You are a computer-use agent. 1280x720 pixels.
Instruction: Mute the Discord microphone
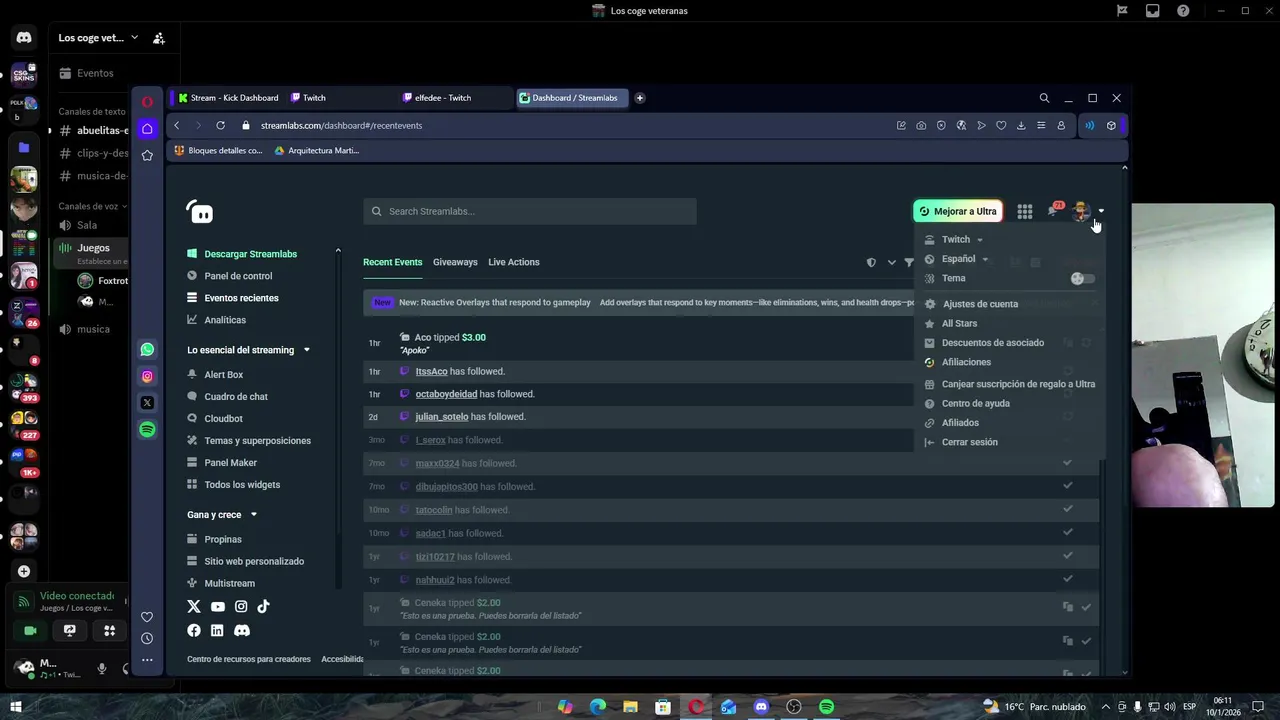101,669
